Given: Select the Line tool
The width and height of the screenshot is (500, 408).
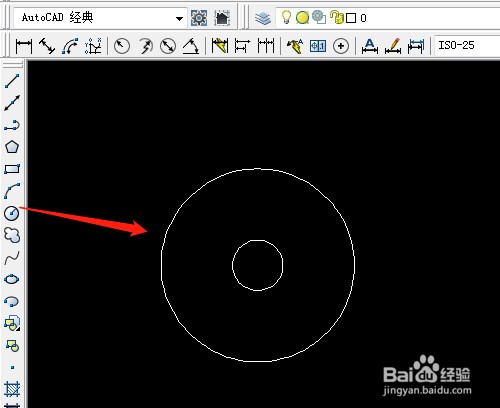Looking at the screenshot, I should coord(12,81).
